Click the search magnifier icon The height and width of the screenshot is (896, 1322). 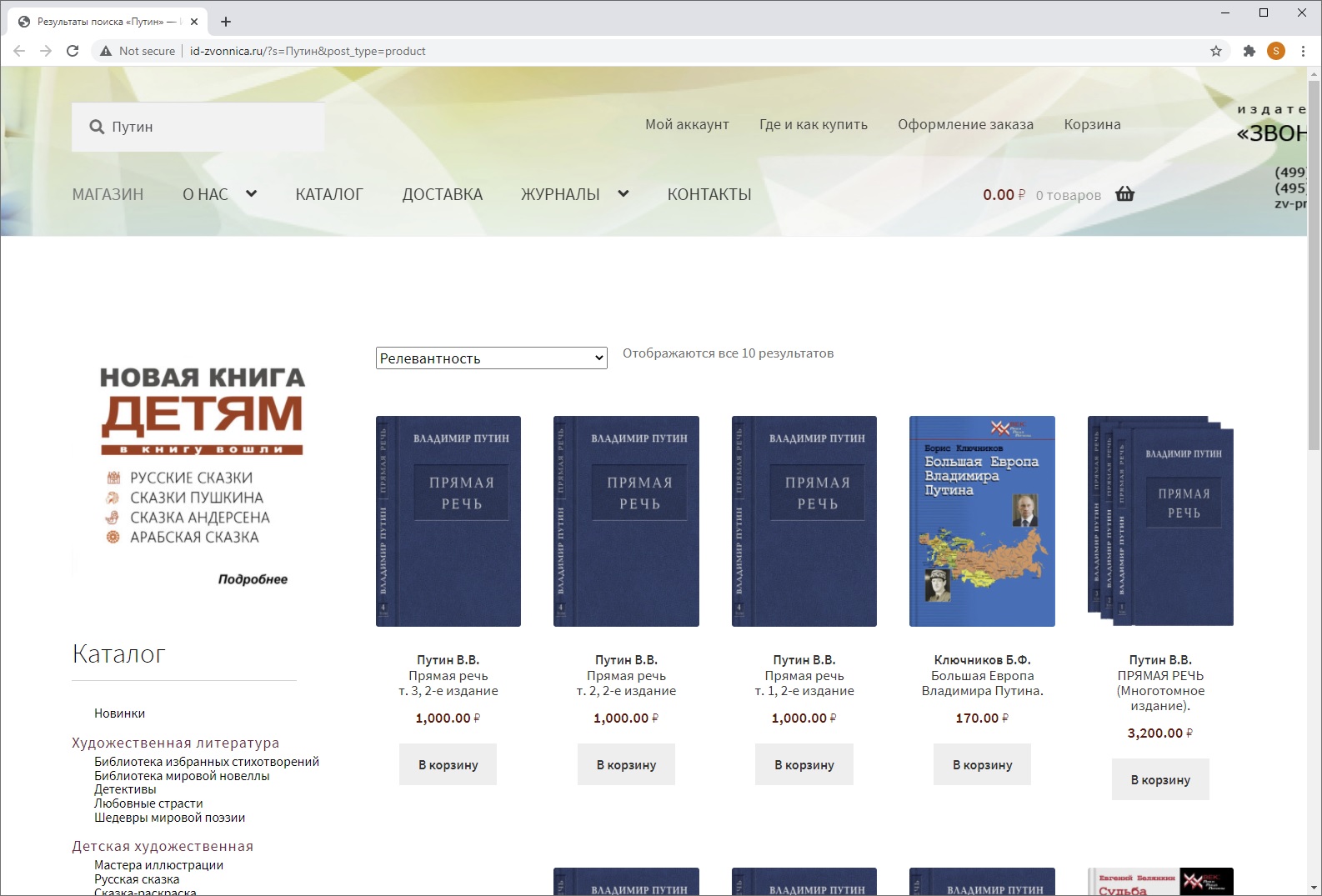pos(97,127)
